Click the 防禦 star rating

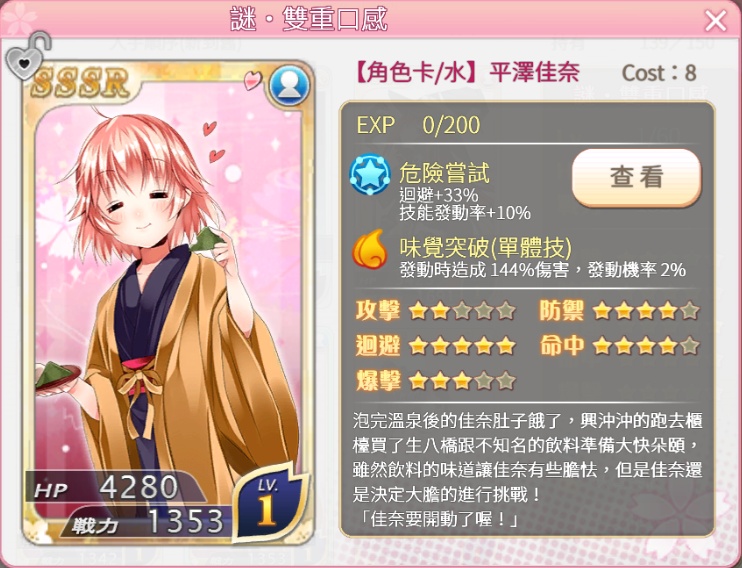pyautogui.click(x=645, y=311)
